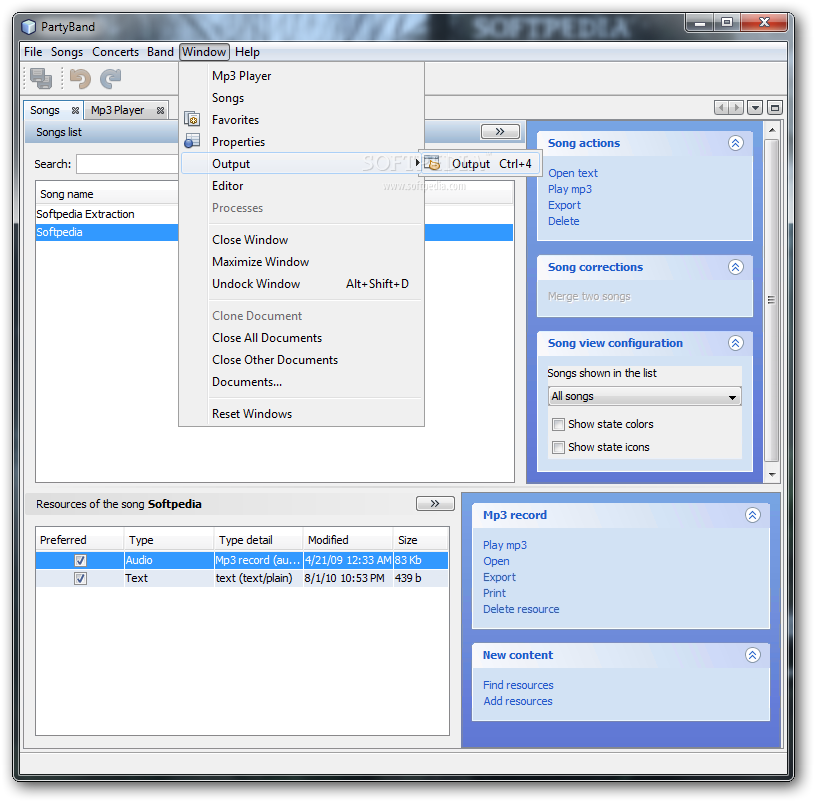Click Play mp3 link in Mp3 record

(x=505, y=545)
